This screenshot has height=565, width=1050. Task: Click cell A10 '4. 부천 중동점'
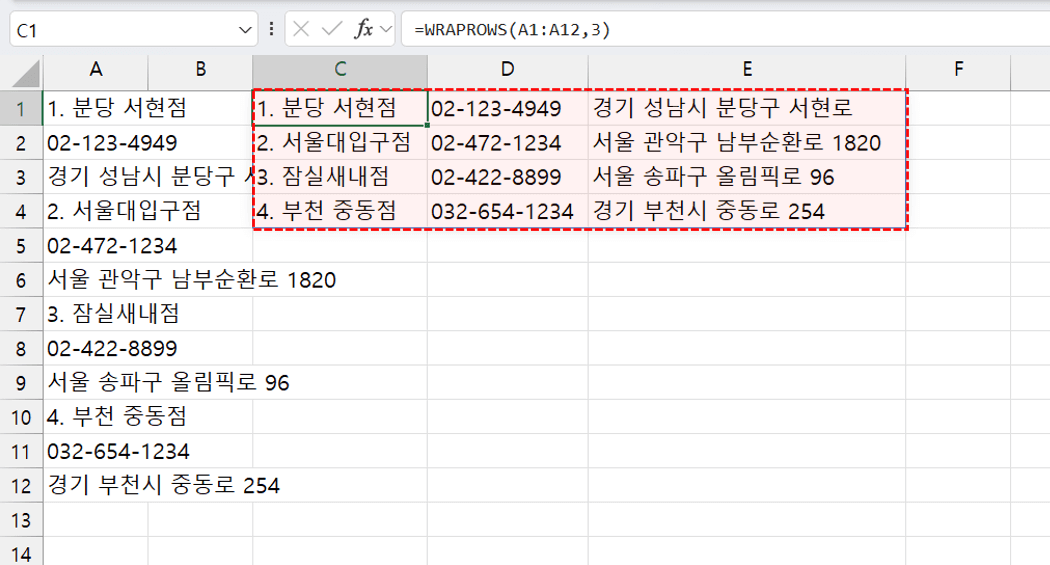[x=96, y=417]
